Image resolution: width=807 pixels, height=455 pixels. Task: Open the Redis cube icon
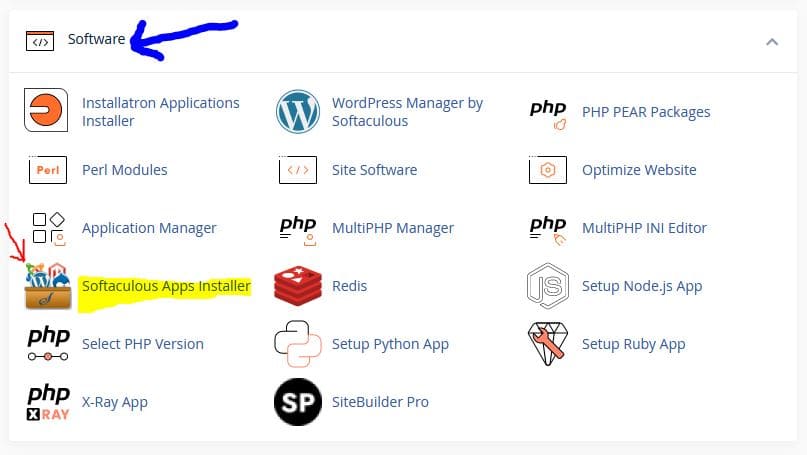tap(298, 286)
